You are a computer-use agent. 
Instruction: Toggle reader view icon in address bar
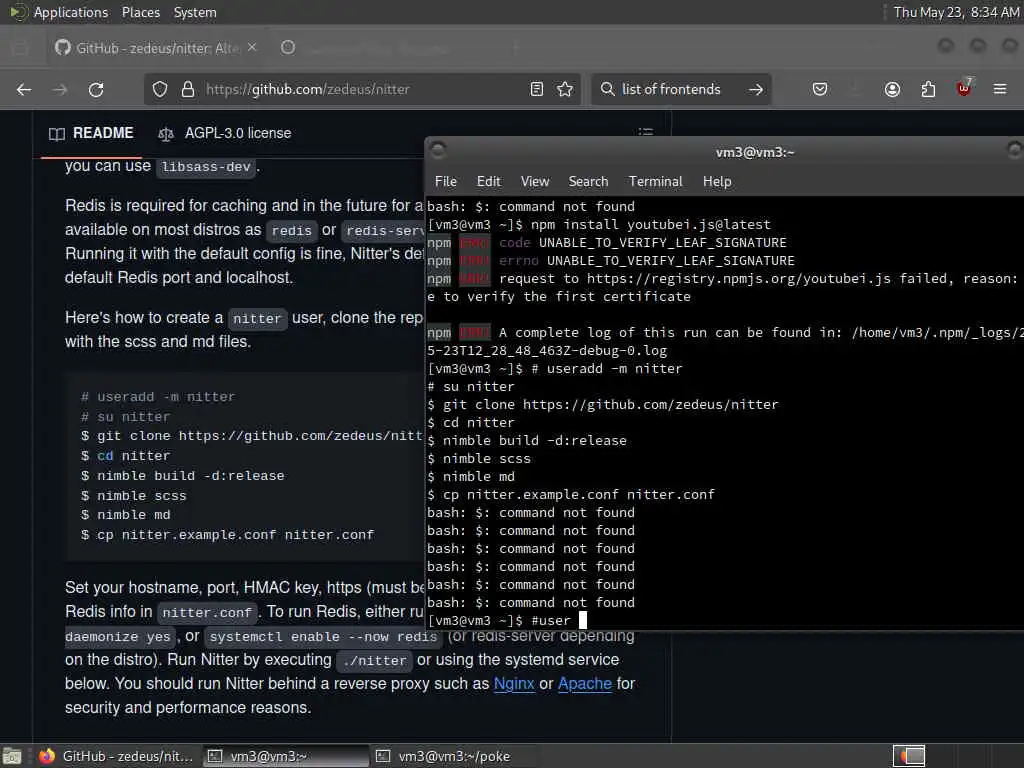coord(537,89)
